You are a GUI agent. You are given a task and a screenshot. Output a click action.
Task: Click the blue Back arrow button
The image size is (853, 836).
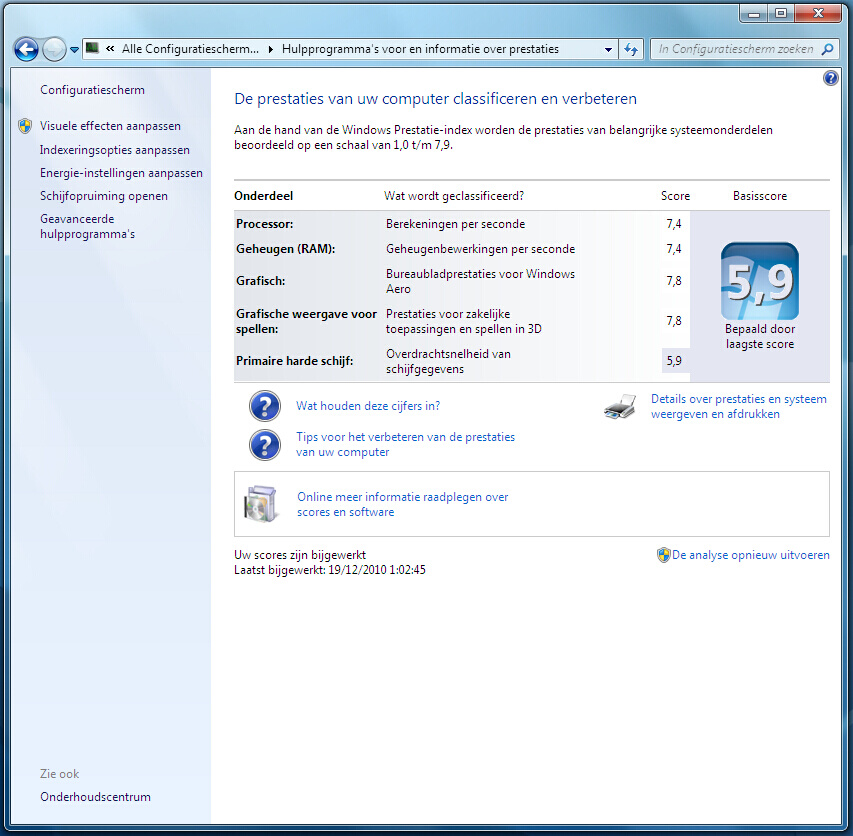(26, 49)
